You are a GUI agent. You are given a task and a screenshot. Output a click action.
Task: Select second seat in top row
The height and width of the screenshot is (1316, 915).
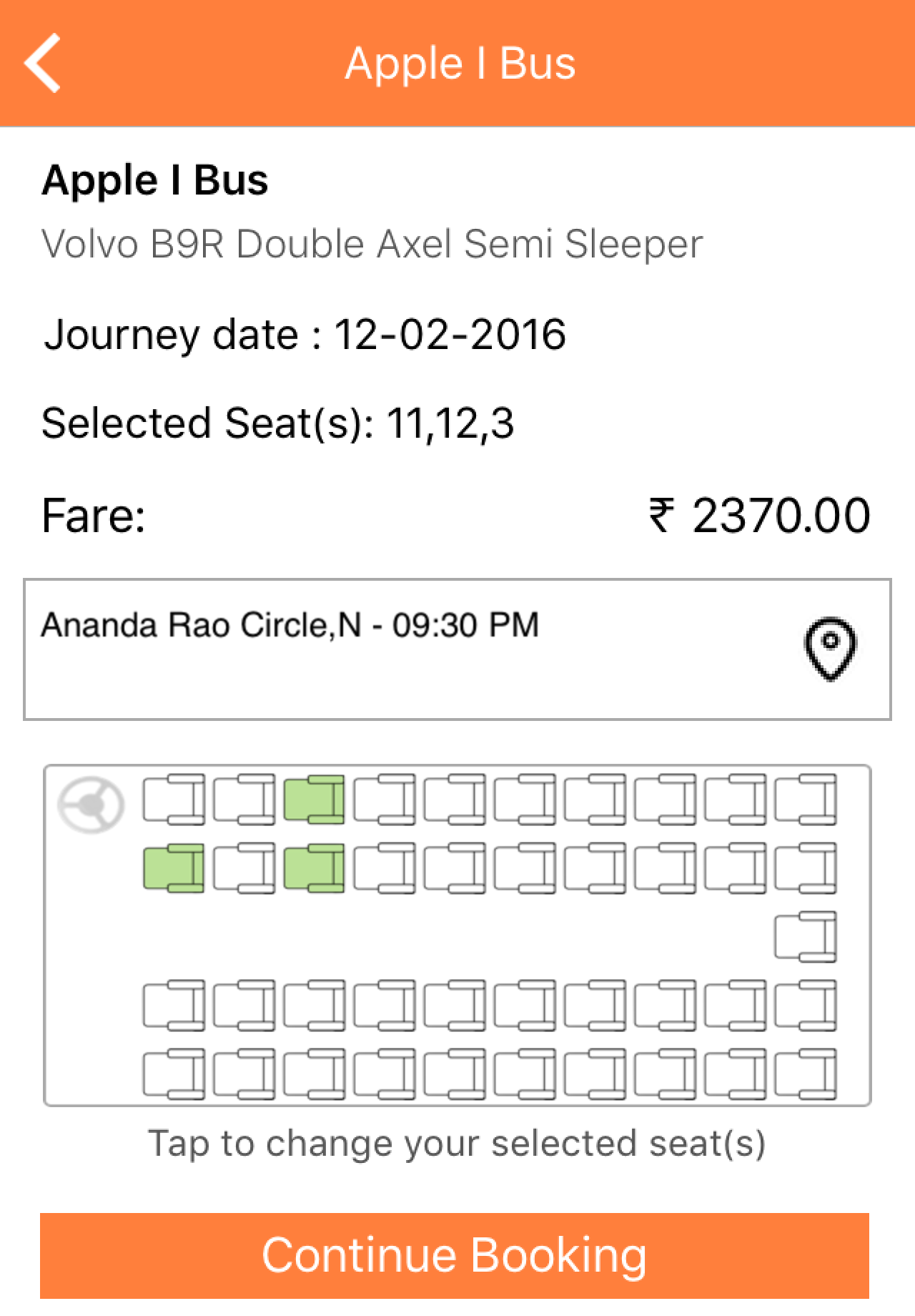click(x=244, y=798)
